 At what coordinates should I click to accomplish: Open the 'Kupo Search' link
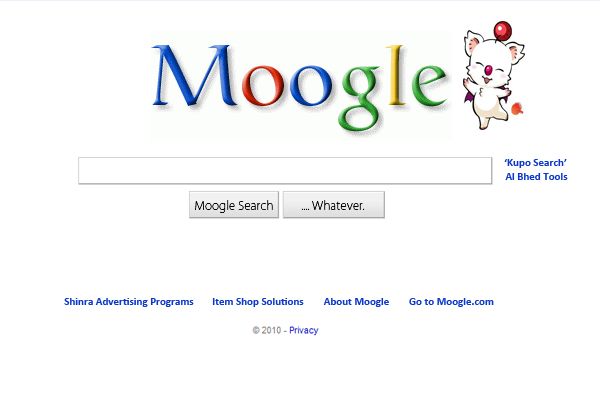pyautogui.click(x=536, y=163)
